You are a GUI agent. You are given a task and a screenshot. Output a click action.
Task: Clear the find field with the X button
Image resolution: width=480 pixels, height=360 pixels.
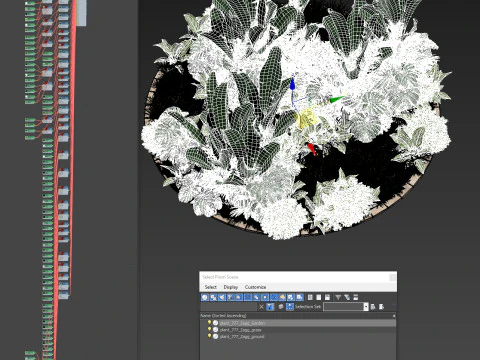point(261,307)
